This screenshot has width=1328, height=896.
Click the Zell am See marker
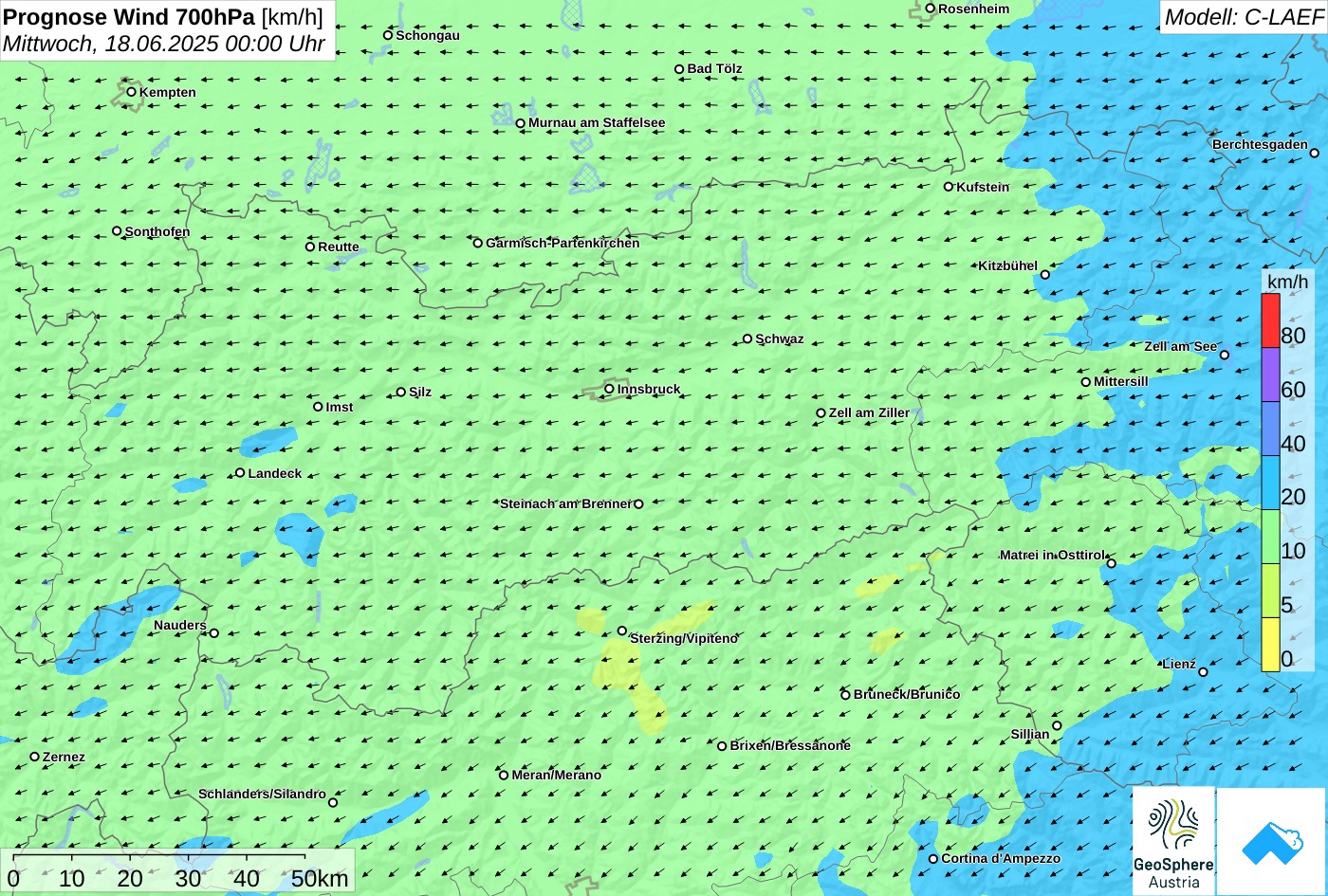[x=1225, y=356]
